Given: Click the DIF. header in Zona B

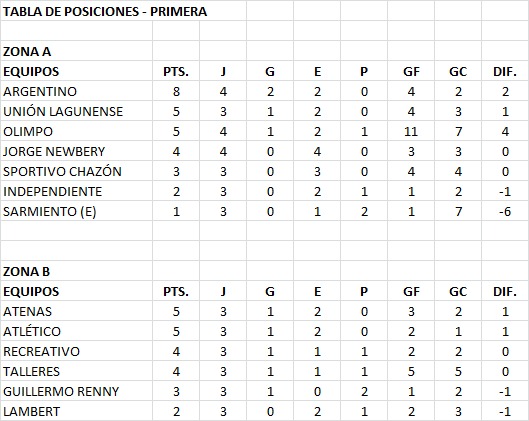Looking at the screenshot, I should pyautogui.click(x=505, y=291).
